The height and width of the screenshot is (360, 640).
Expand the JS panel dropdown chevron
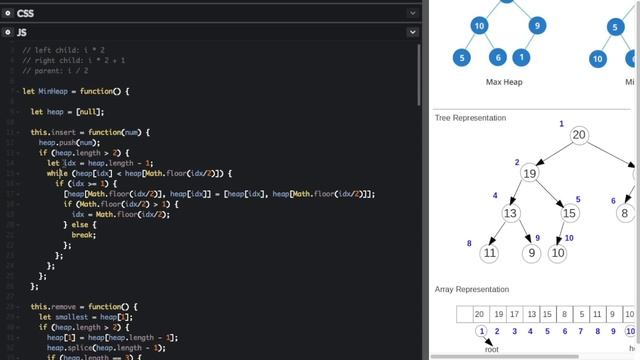coord(412,32)
